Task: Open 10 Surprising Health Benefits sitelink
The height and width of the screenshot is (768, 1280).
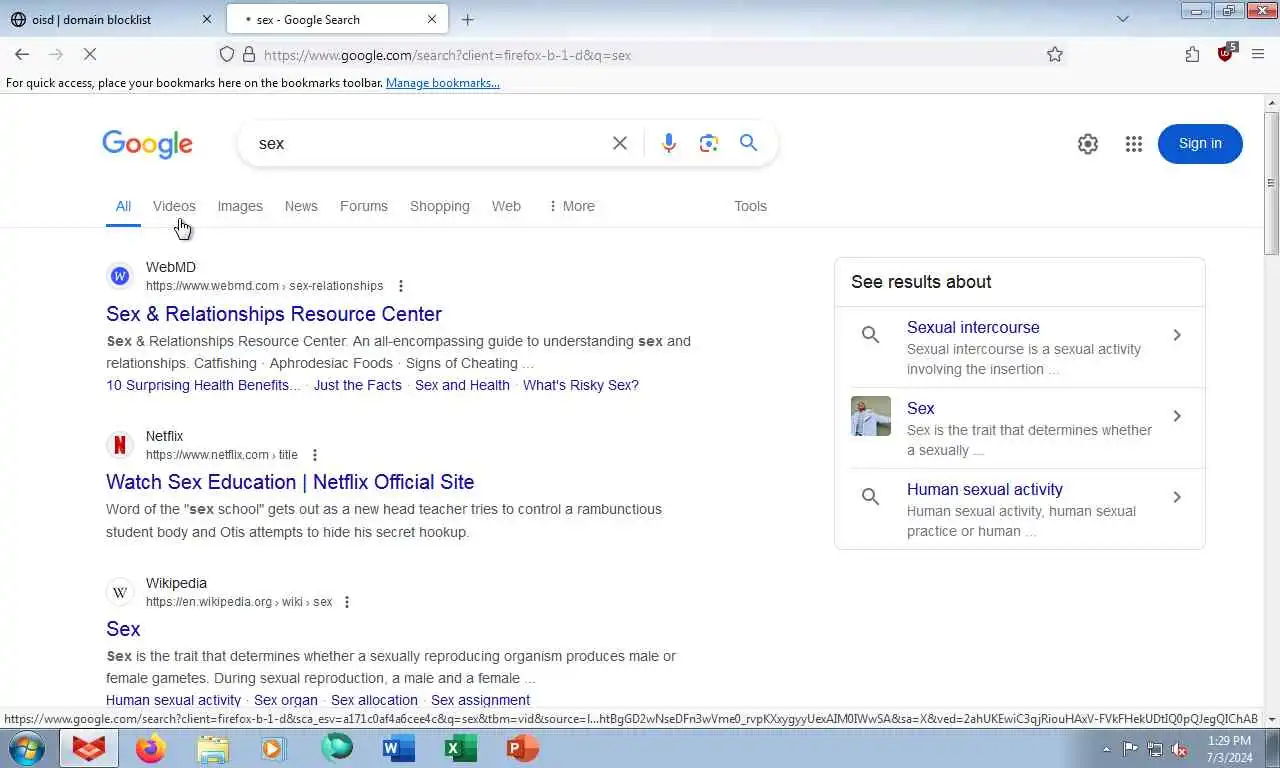Action: [x=203, y=385]
